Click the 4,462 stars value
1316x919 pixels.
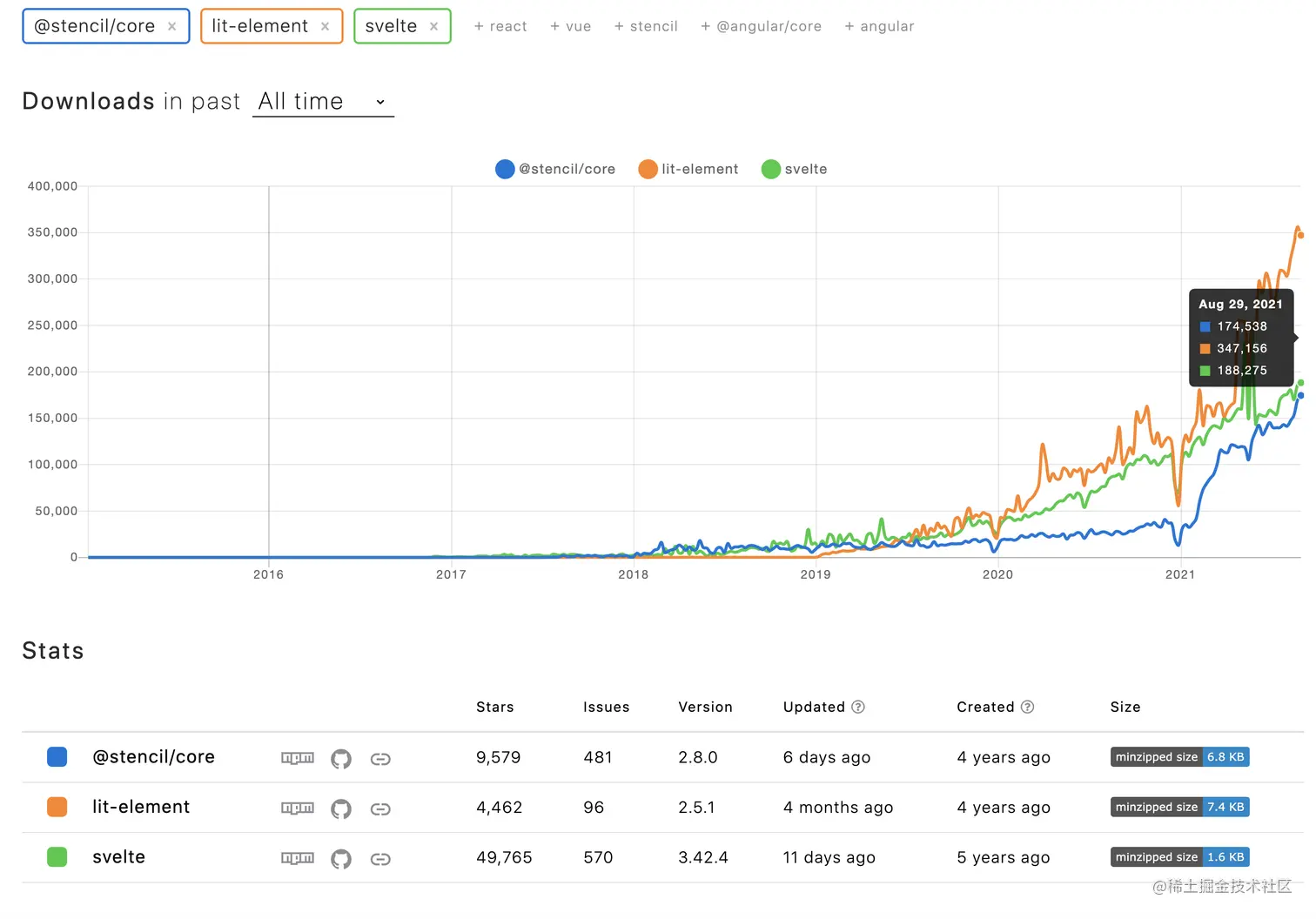tap(500, 807)
